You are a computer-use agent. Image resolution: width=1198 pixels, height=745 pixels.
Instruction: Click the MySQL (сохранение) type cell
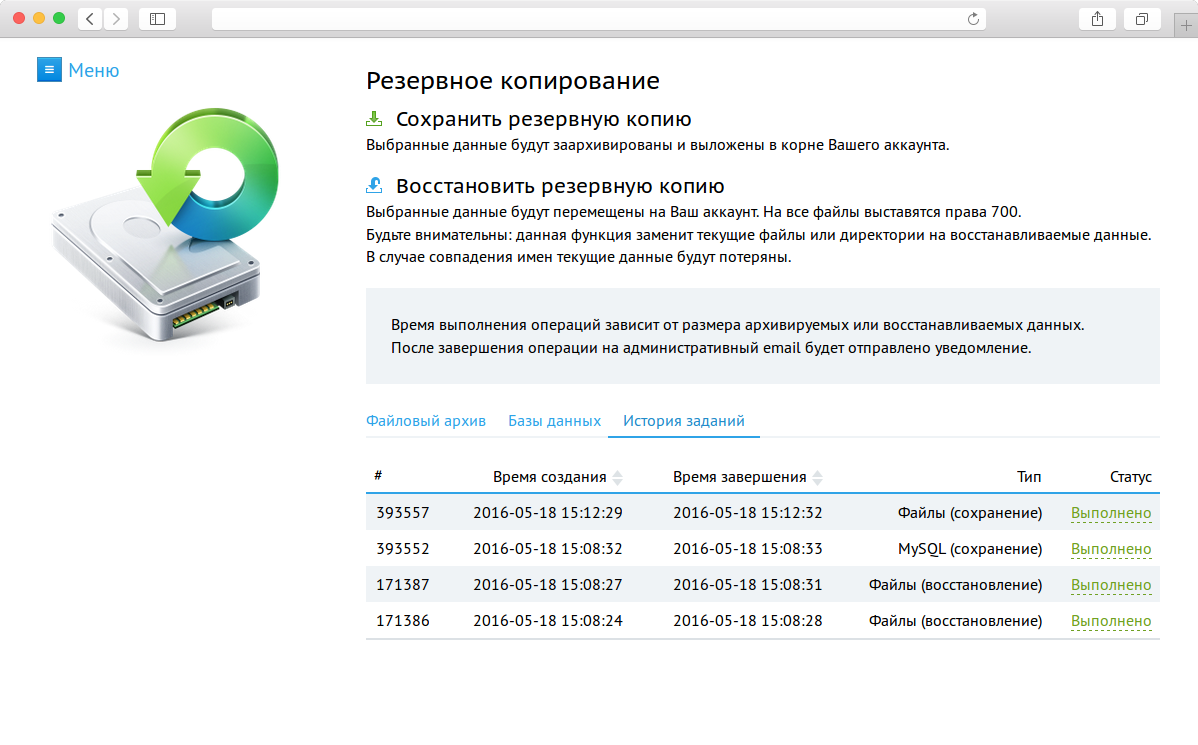point(970,549)
